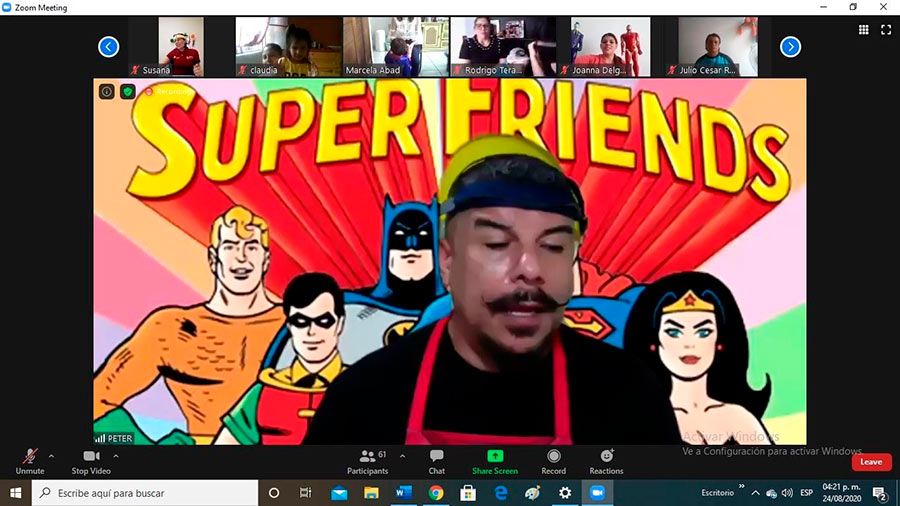
Task: Open clock and date flyout
Action: pyautogui.click(x=841, y=493)
